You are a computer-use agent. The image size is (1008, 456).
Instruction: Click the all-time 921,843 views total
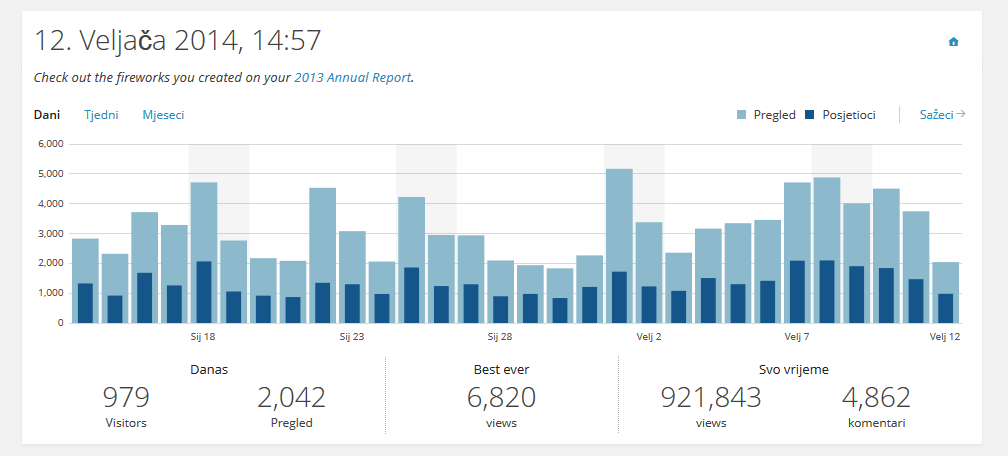click(x=711, y=398)
